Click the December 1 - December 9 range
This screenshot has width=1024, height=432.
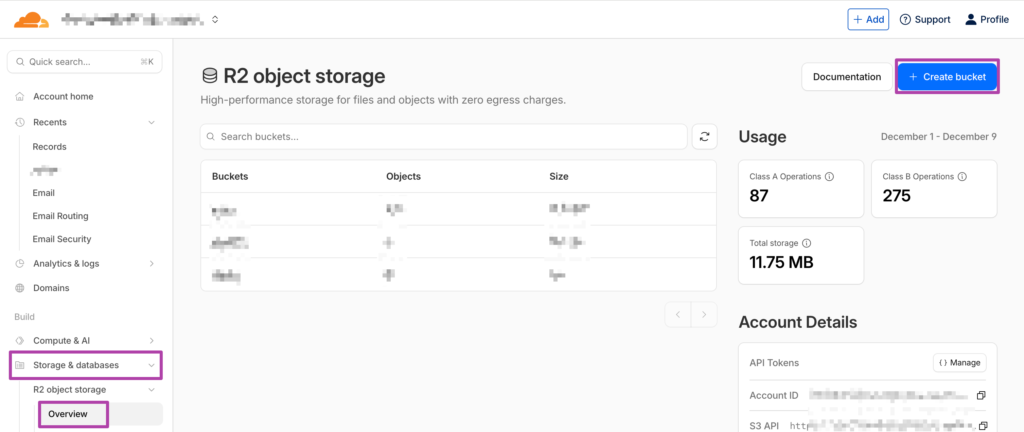[x=939, y=137]
